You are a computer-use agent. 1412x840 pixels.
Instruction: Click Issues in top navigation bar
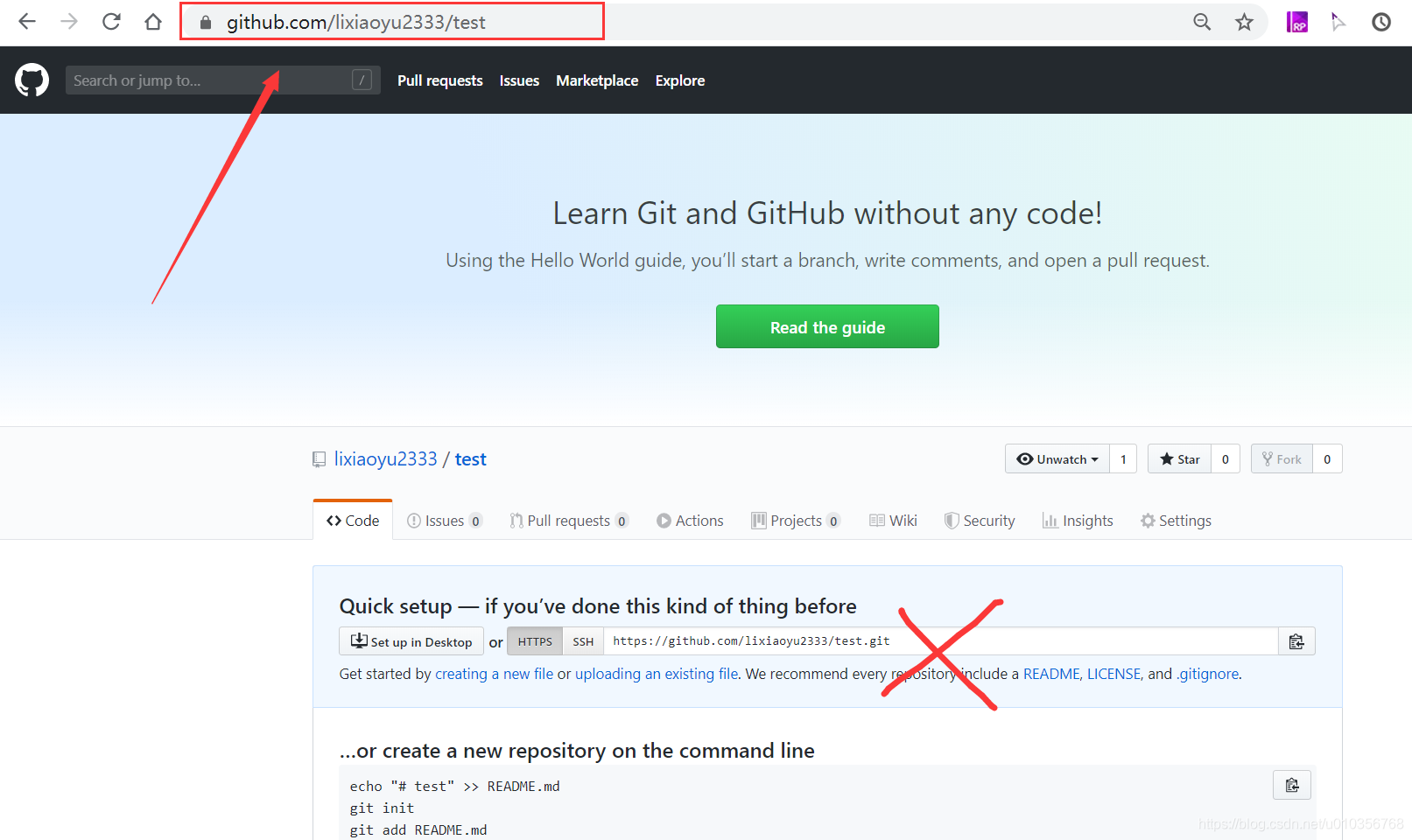coord(519,80)
